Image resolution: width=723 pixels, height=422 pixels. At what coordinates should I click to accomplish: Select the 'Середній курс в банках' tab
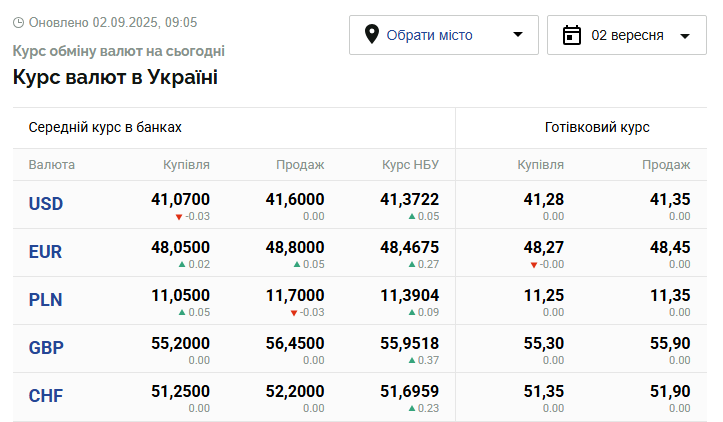[x=105, y=128]
